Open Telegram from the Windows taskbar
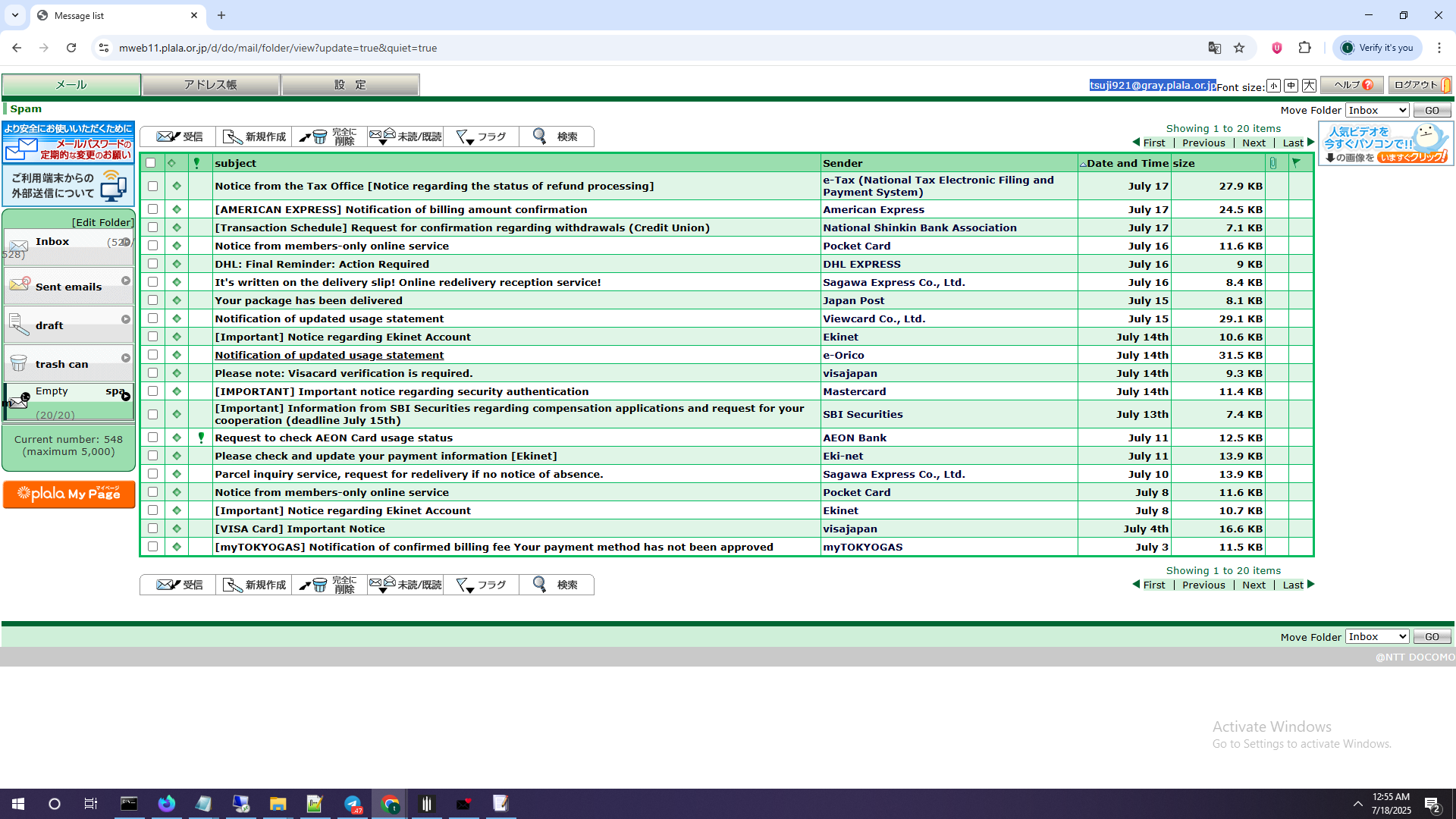1456x819 pixels. 353,804
